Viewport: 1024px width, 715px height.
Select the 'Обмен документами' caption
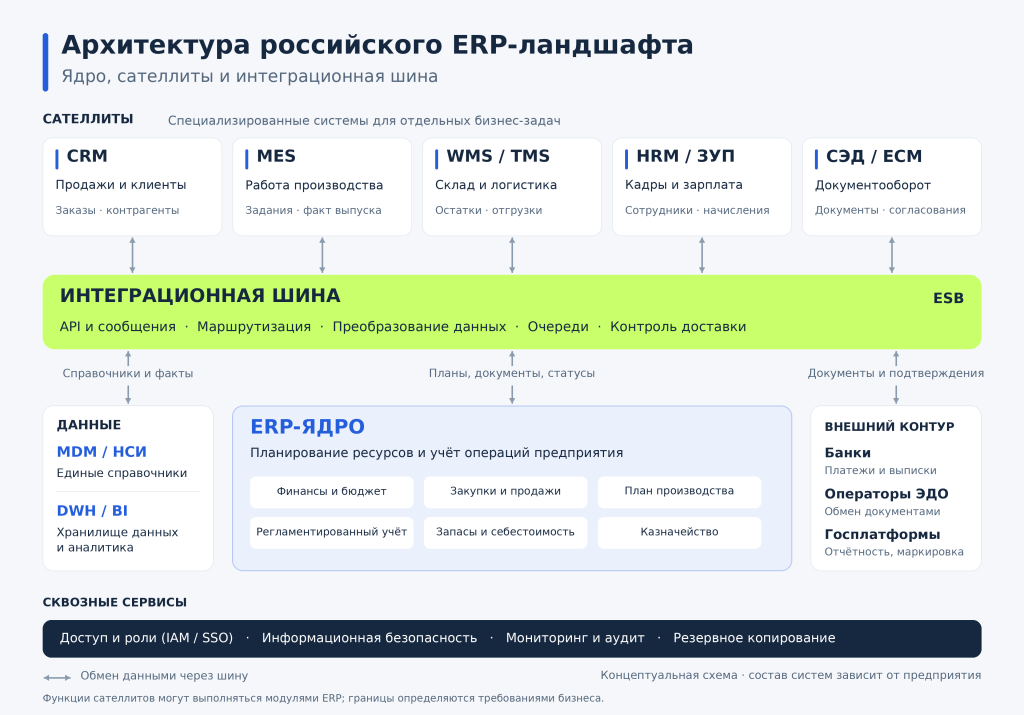point(882,511)
